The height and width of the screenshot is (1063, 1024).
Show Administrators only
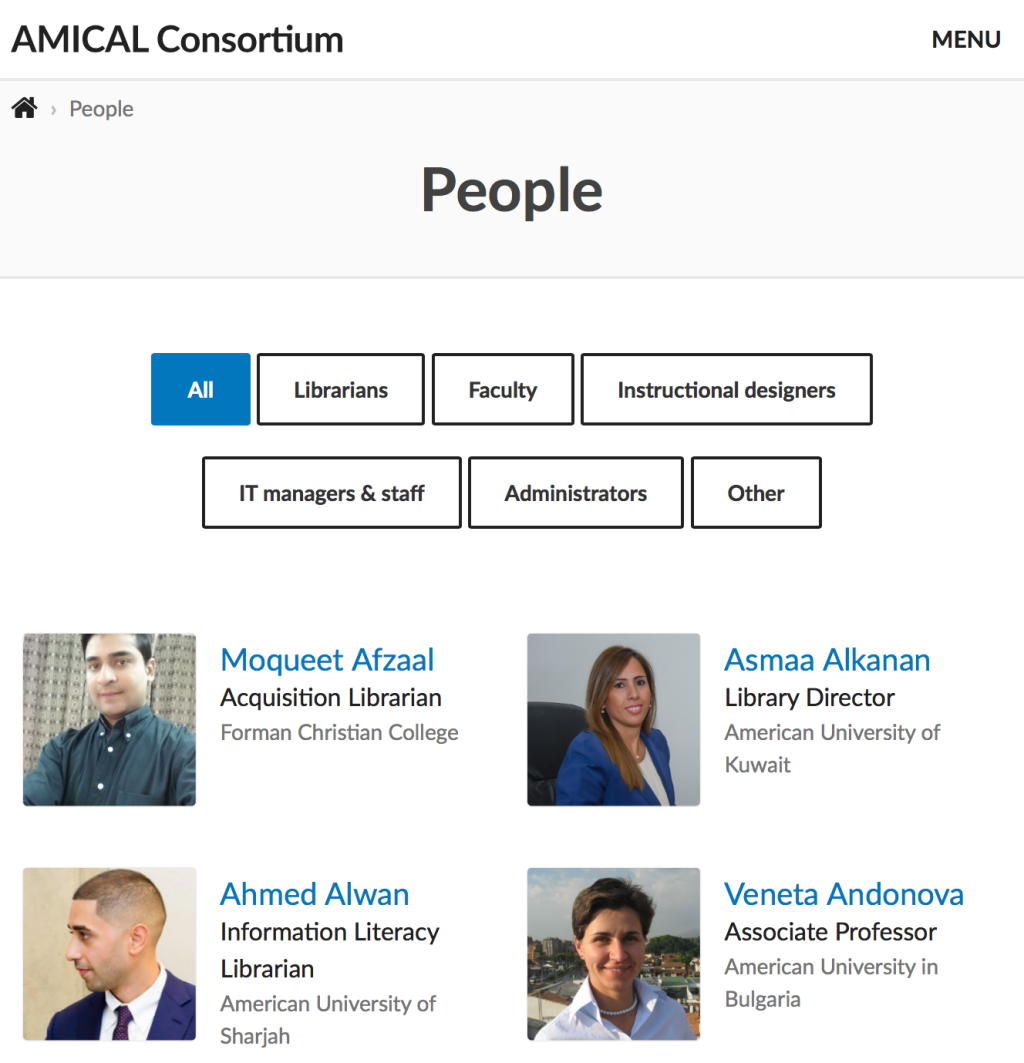pyautogui.click(x=576, y=493)
